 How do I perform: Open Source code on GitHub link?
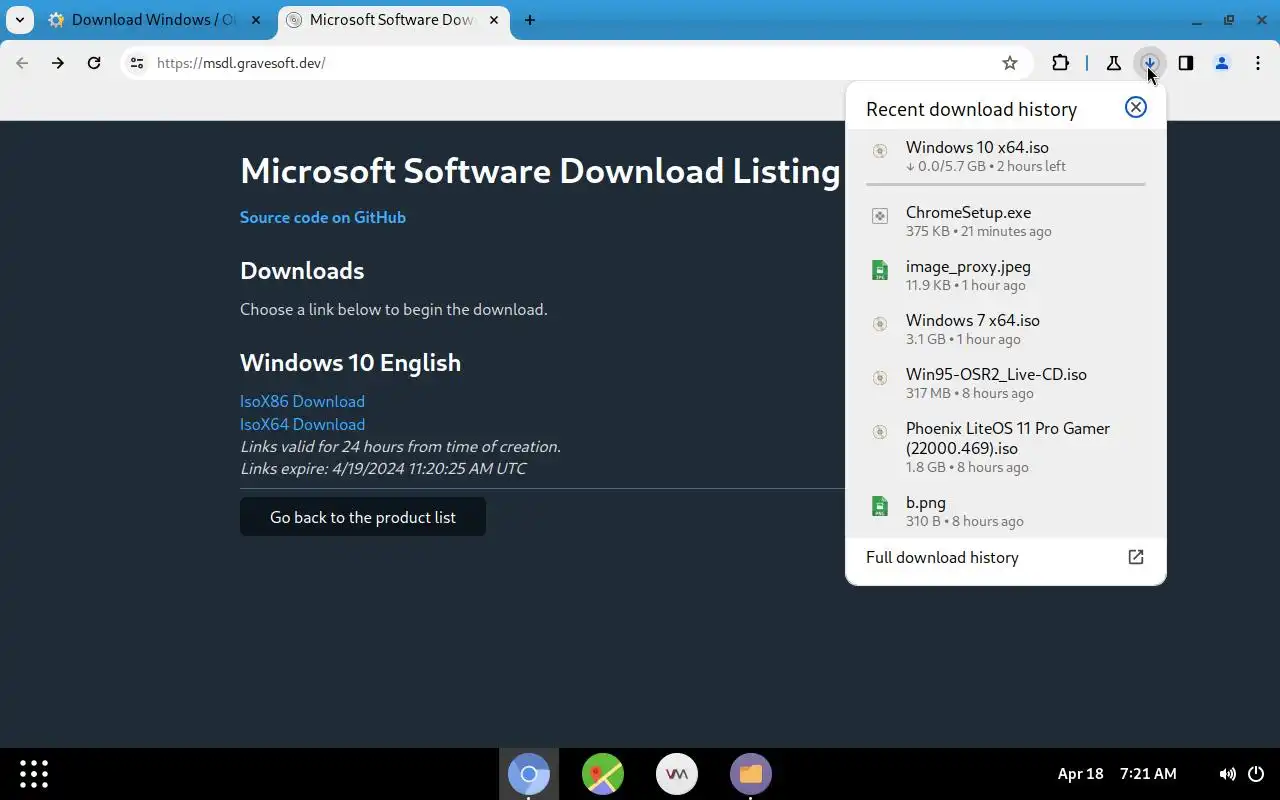point(323,217)
